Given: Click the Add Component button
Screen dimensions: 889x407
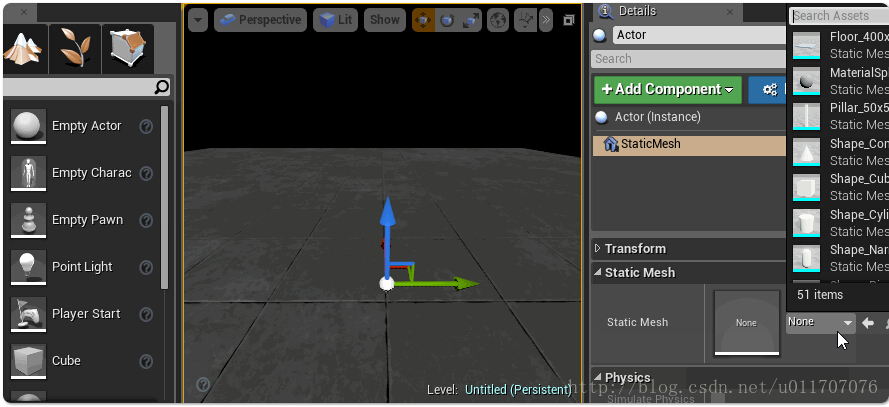Looking at the screenshot, I should 668,90.
